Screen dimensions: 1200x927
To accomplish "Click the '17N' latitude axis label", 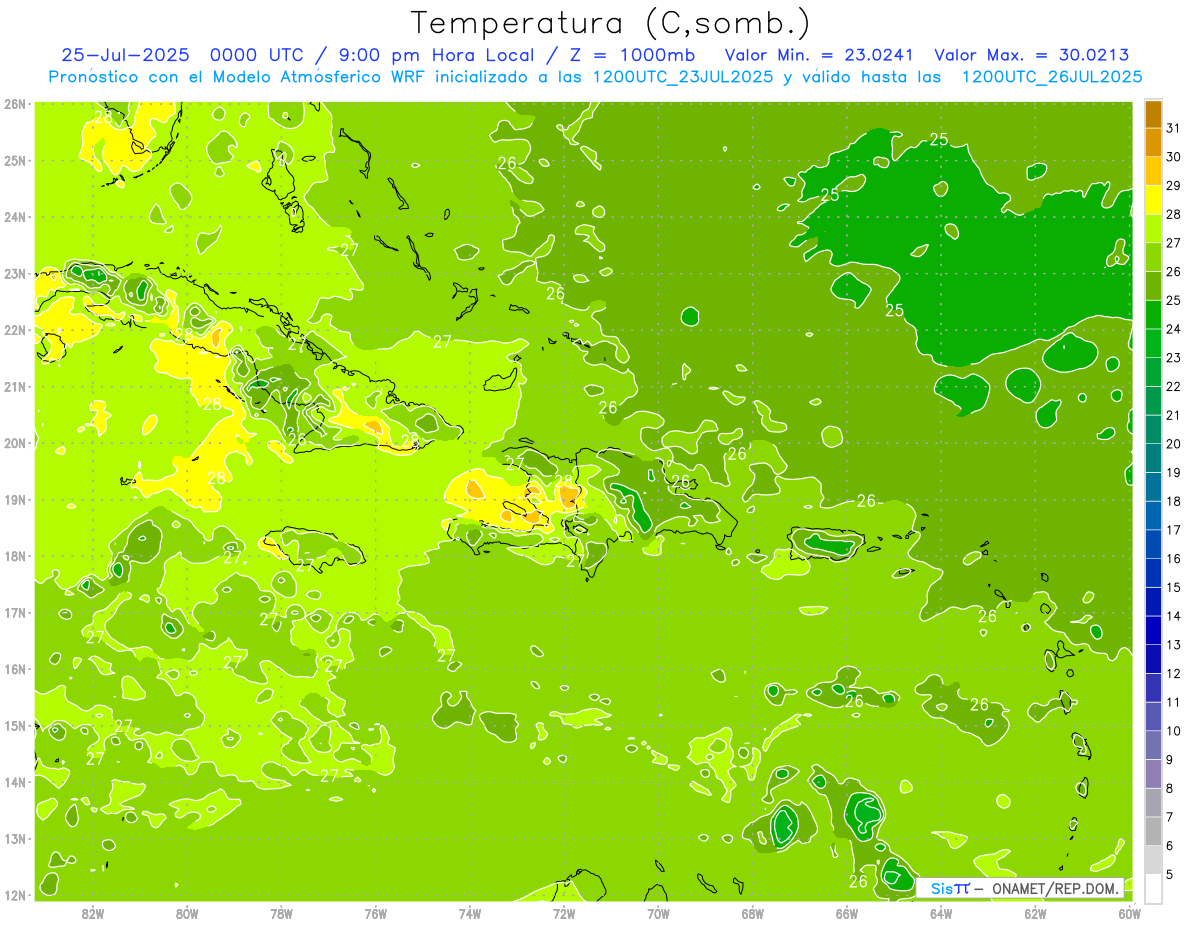I will 15,613.
